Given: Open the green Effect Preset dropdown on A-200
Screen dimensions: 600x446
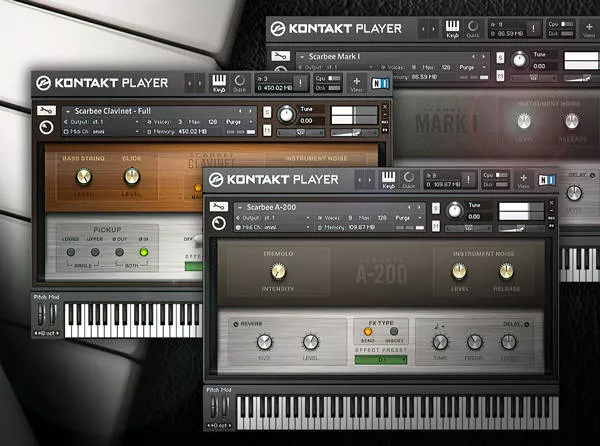Looking at the screenshot, I should pyautogui.click(x=381, y=360).
